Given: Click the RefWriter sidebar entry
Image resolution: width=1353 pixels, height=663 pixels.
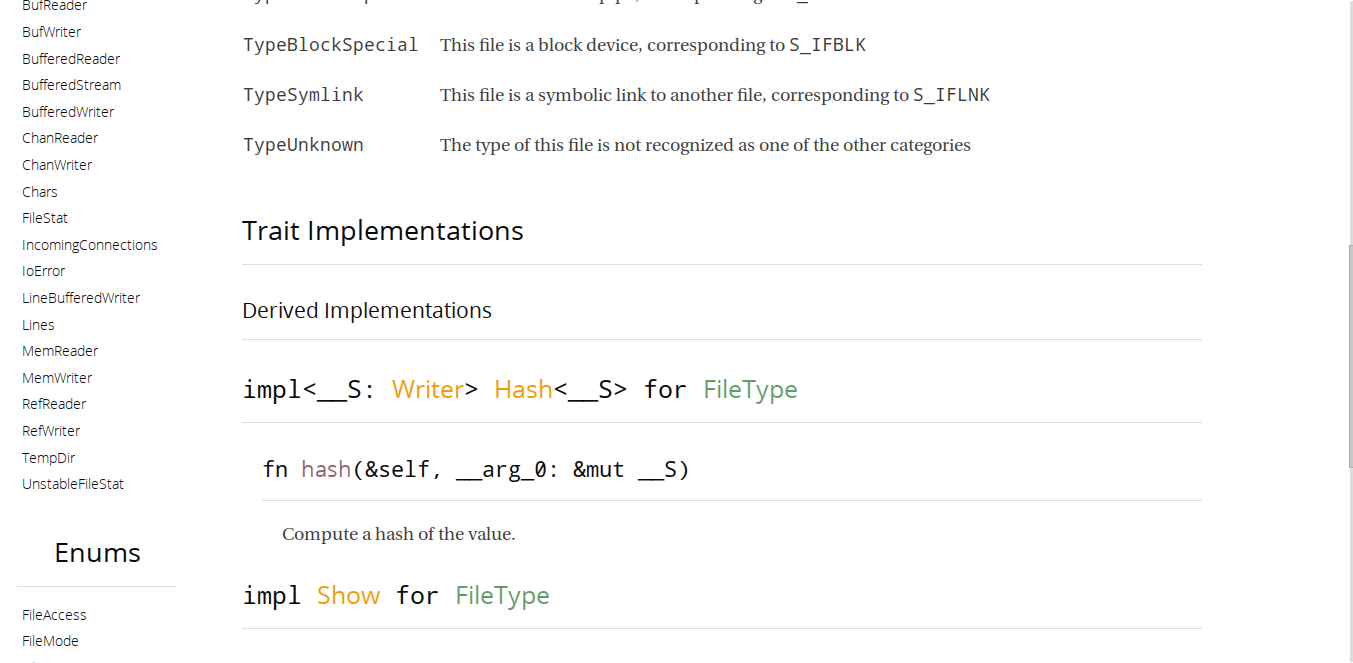Looking at the screenshot, I should coord(51,431).
